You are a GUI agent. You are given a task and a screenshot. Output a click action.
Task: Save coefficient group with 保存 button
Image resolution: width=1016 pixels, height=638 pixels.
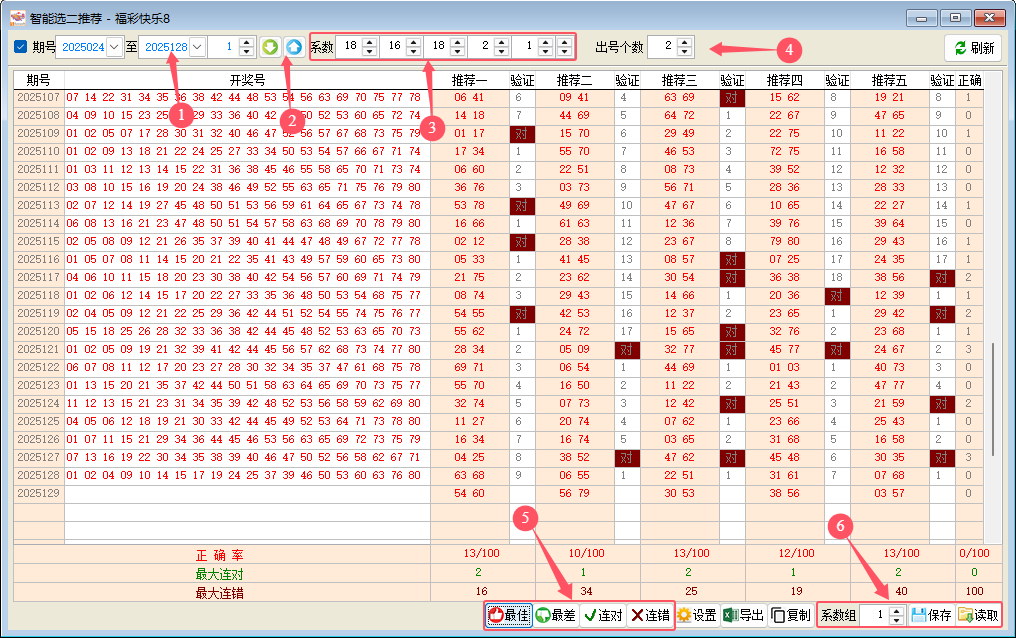[931, 616]
